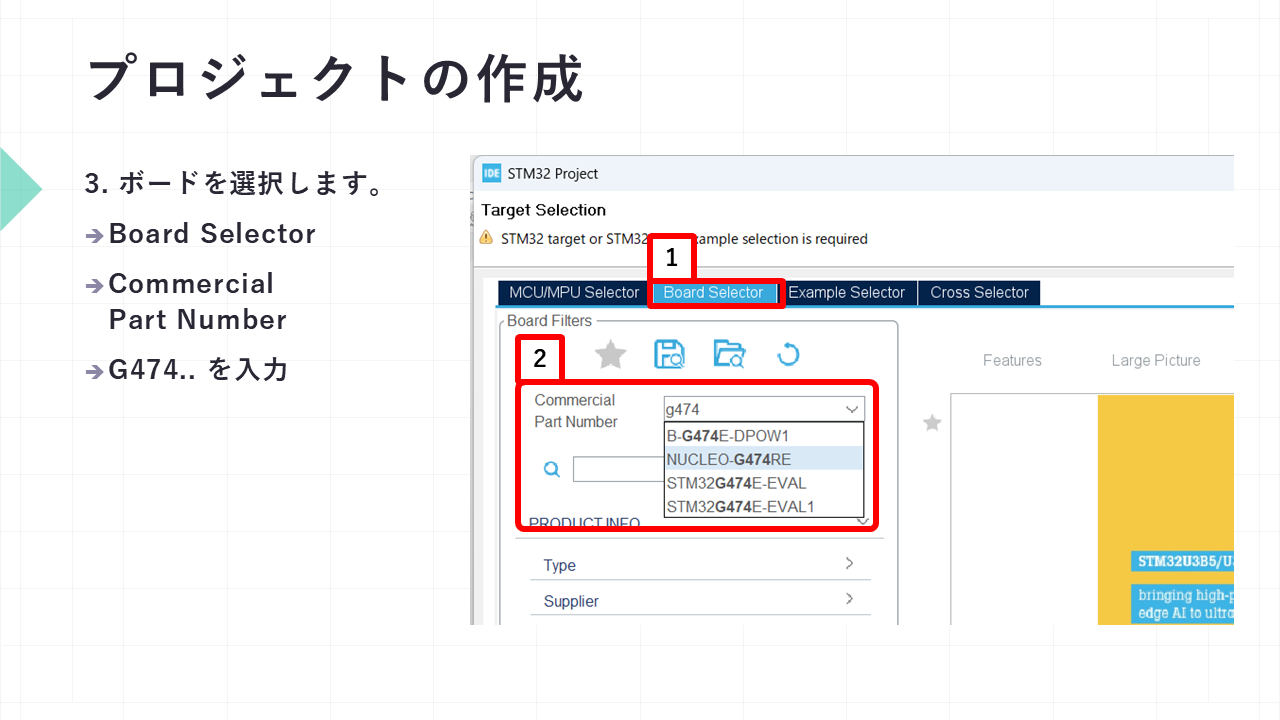Click the magnifier search icon in Board Filters
1280x720 pixels.
click(551, 468)
